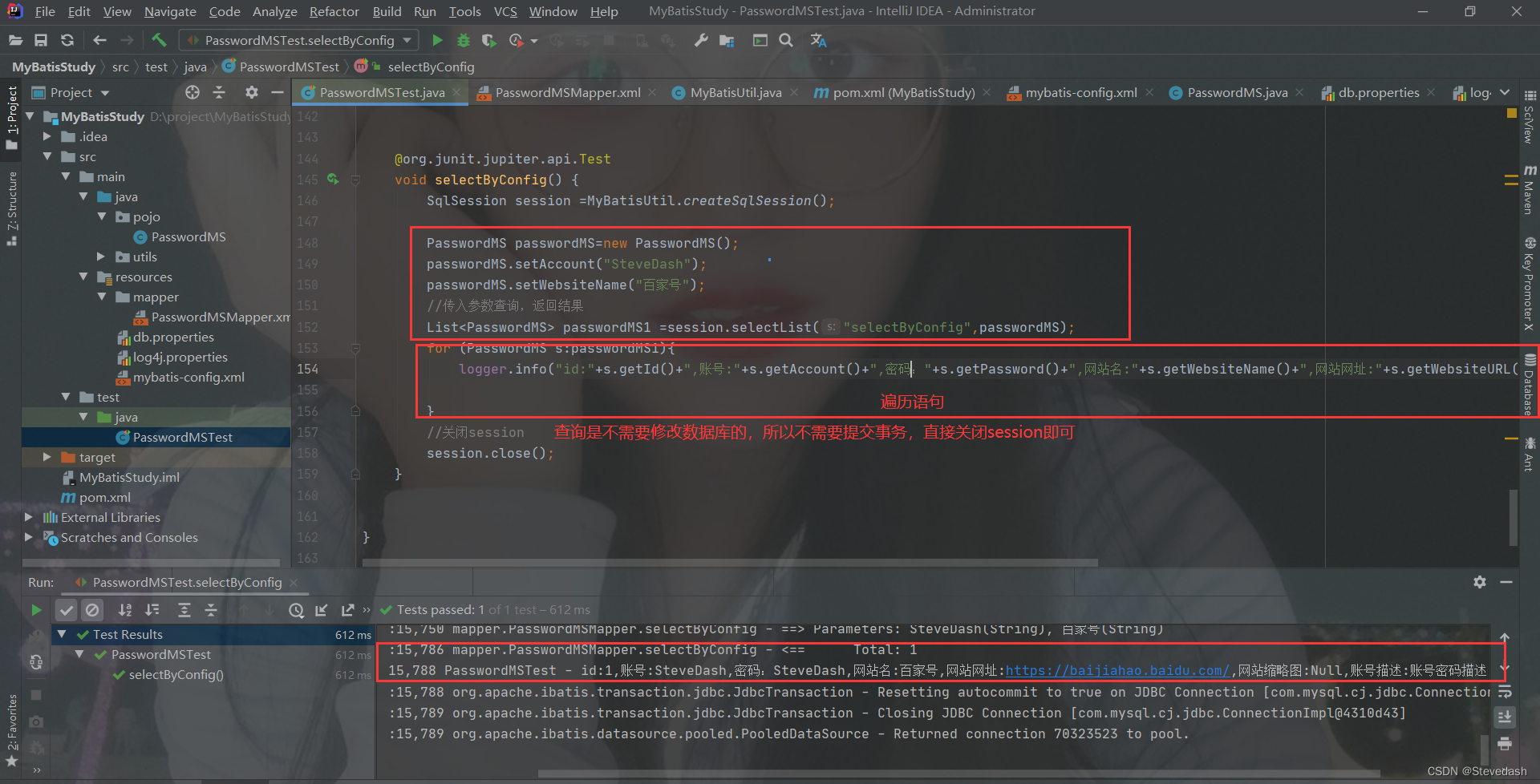Toggle the Maven tool window

1530,190
